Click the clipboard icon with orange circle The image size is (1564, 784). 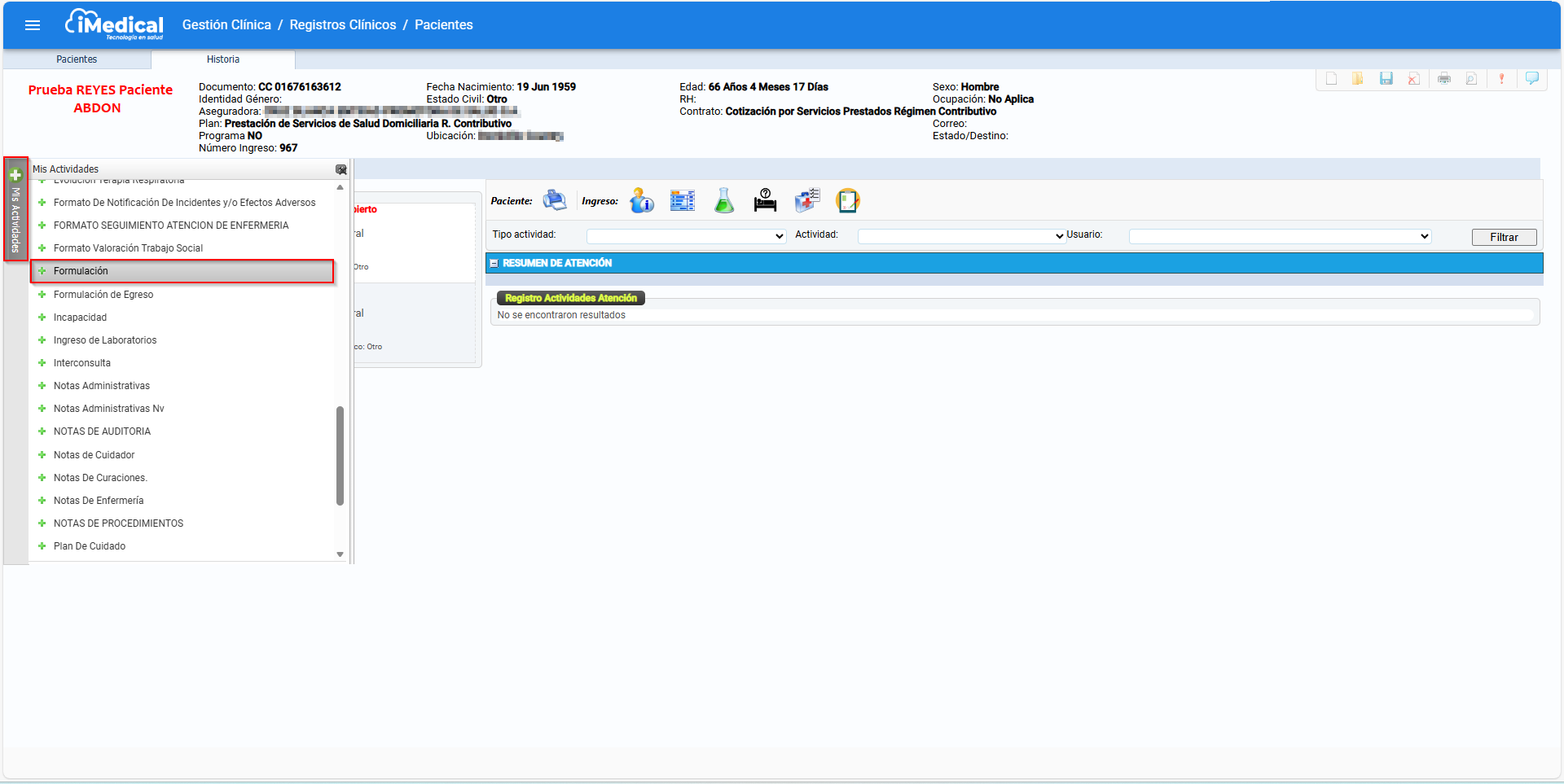pos(847,200)
